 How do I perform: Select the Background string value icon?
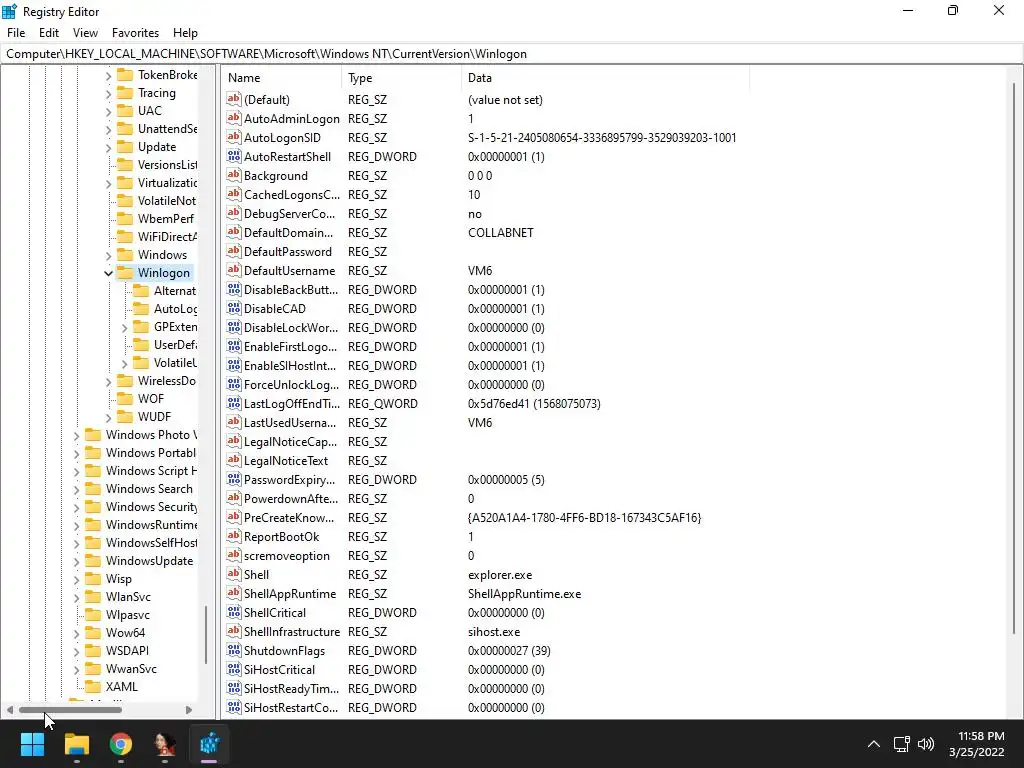pyautogui.click(x=234, y=175)
